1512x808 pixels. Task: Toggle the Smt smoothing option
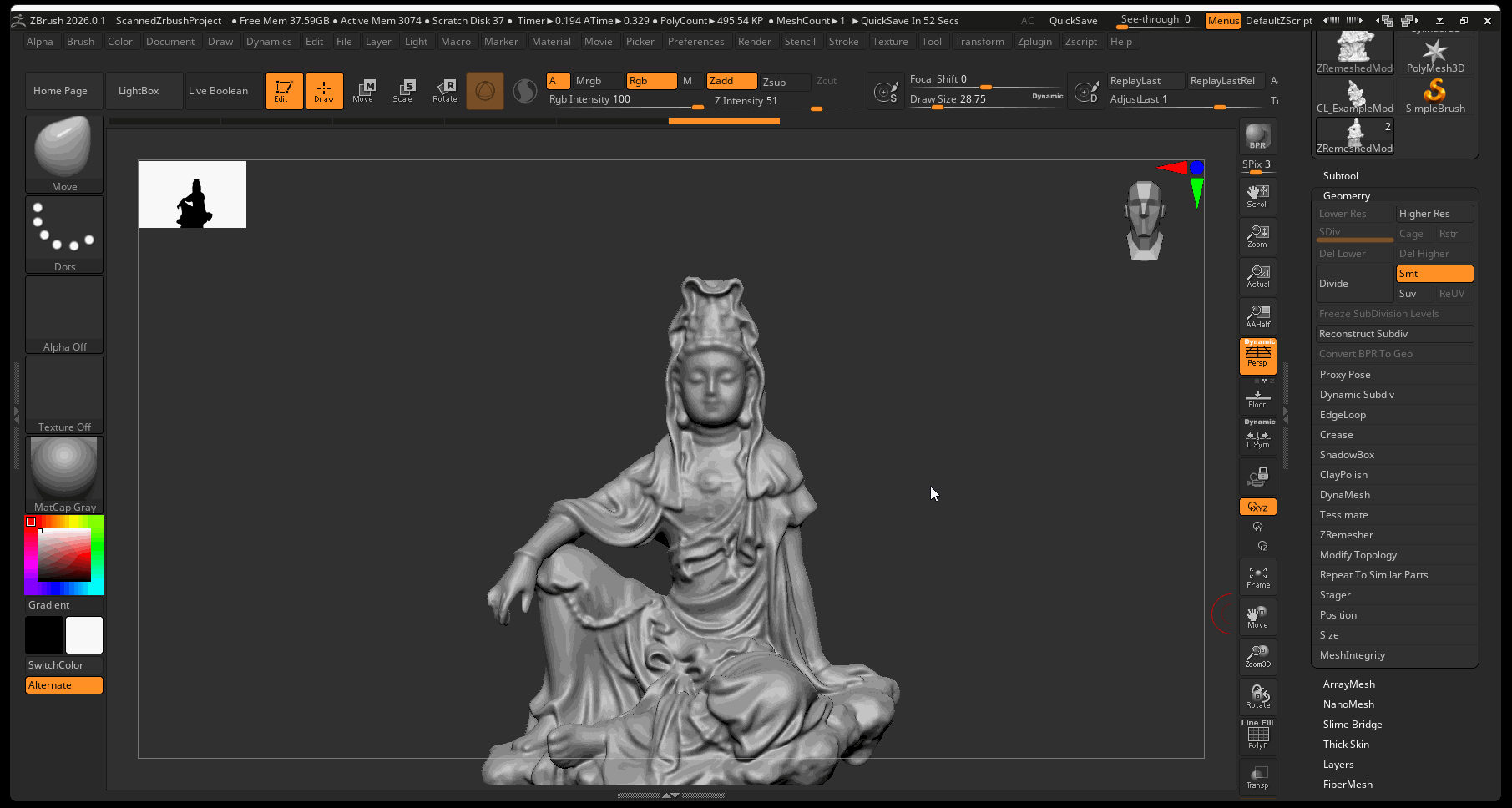1434,274
